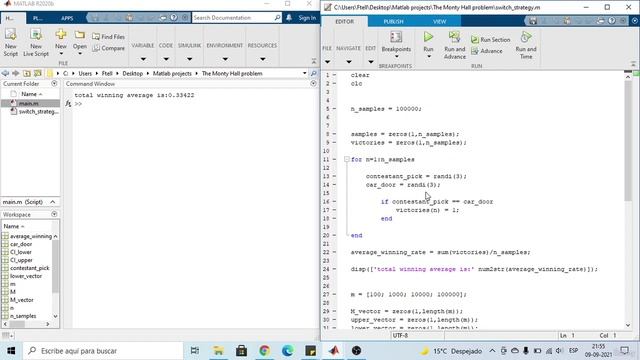Click the Task View taskbar icon
The width and height of the screenshot is (640, 360).
click(x=195, y=351)
